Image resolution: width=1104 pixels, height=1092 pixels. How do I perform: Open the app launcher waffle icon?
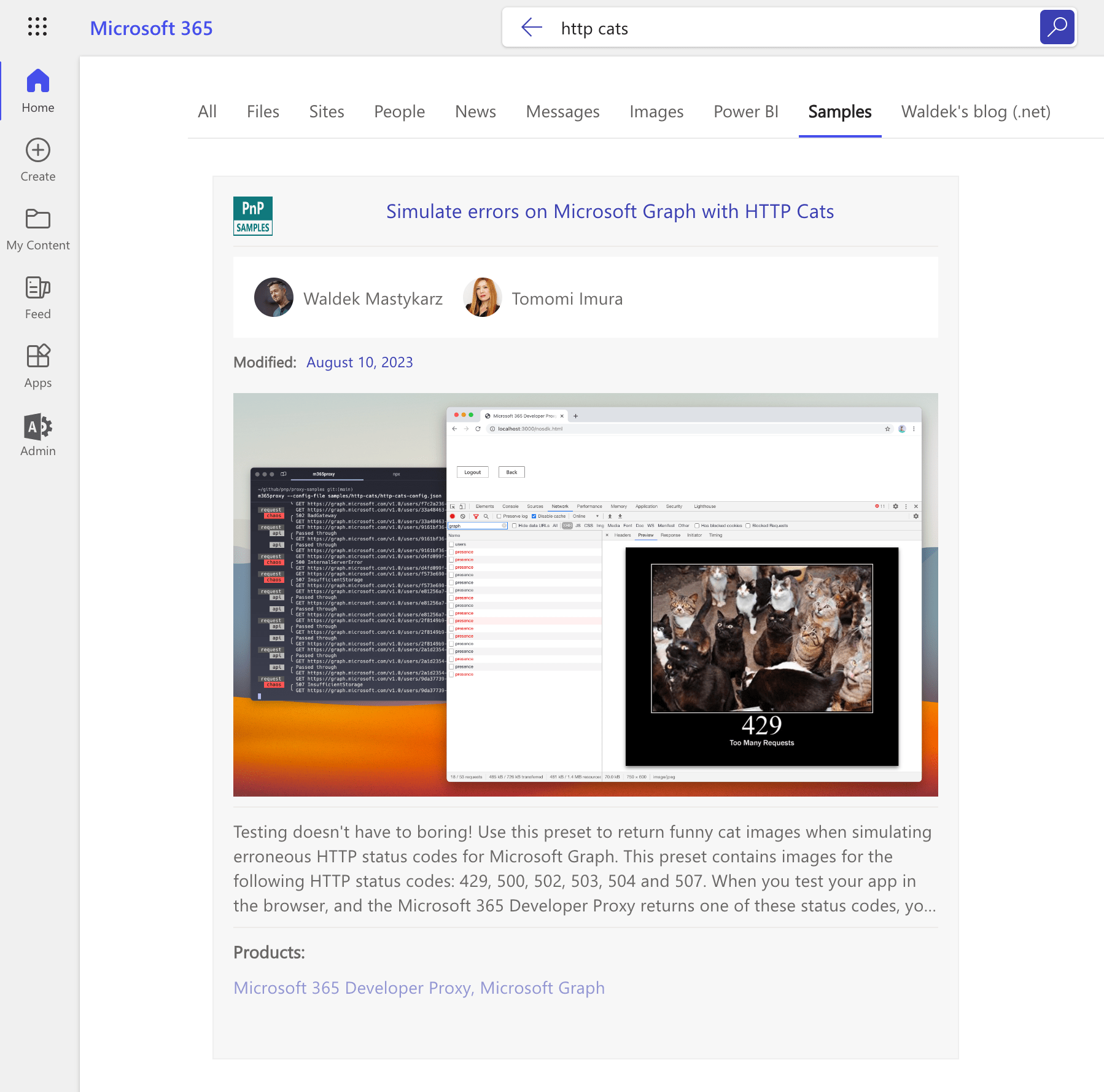[x=37, y=26]
